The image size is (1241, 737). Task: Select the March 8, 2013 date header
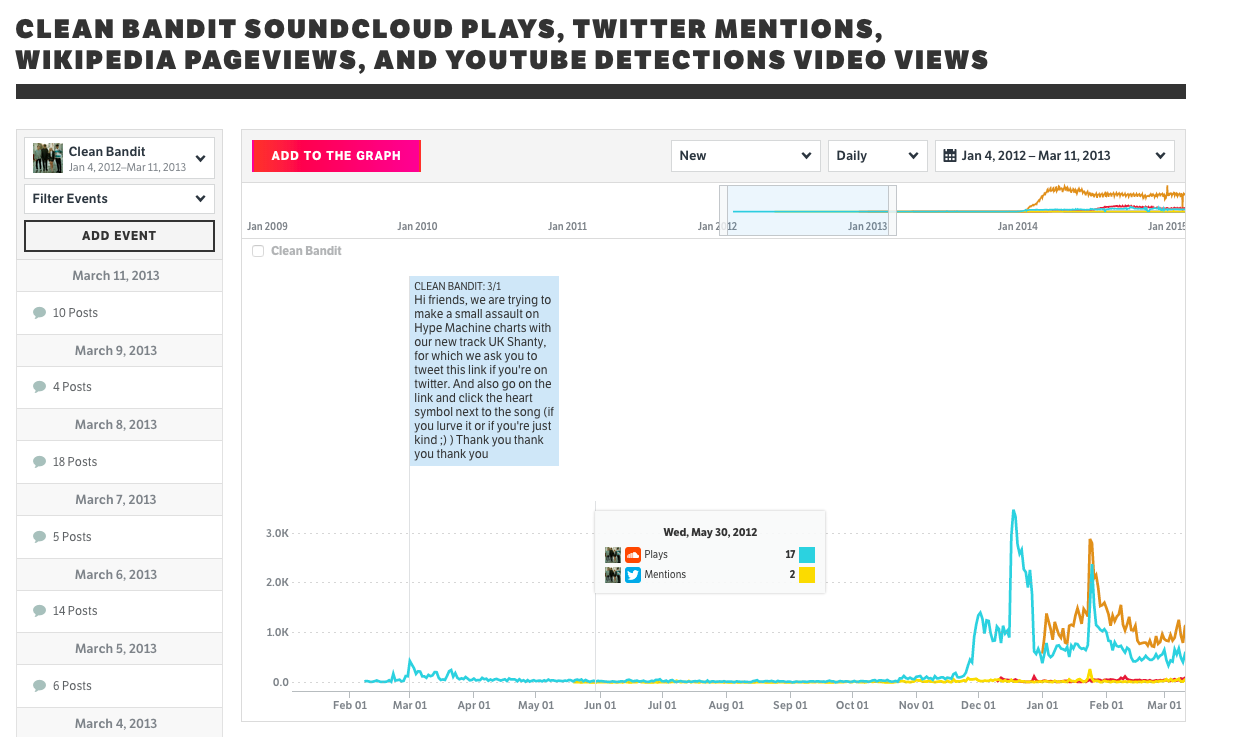pos(116,425)
